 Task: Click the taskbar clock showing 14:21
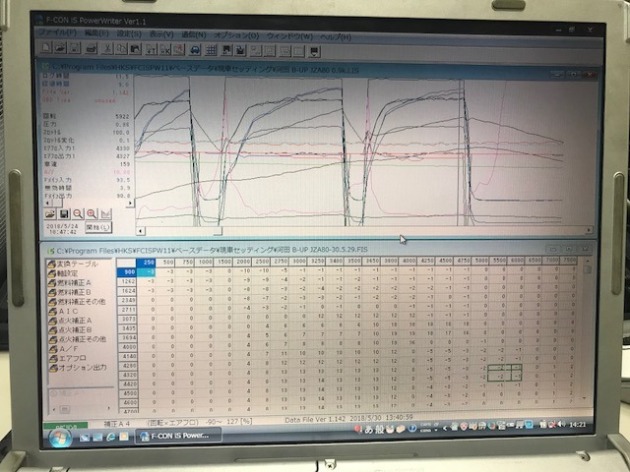tap(577, 425)
